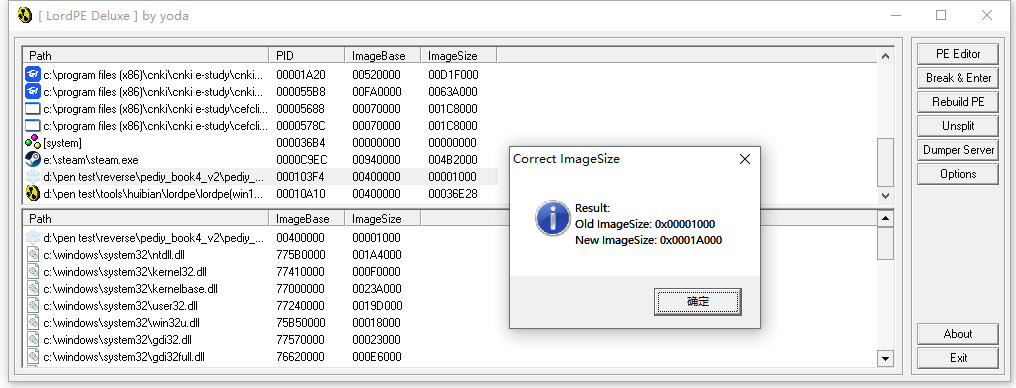Viewport: 1016px width, 388px height.
Task: Click the blue info icon in dialog
Action: [x=552, y=217]
